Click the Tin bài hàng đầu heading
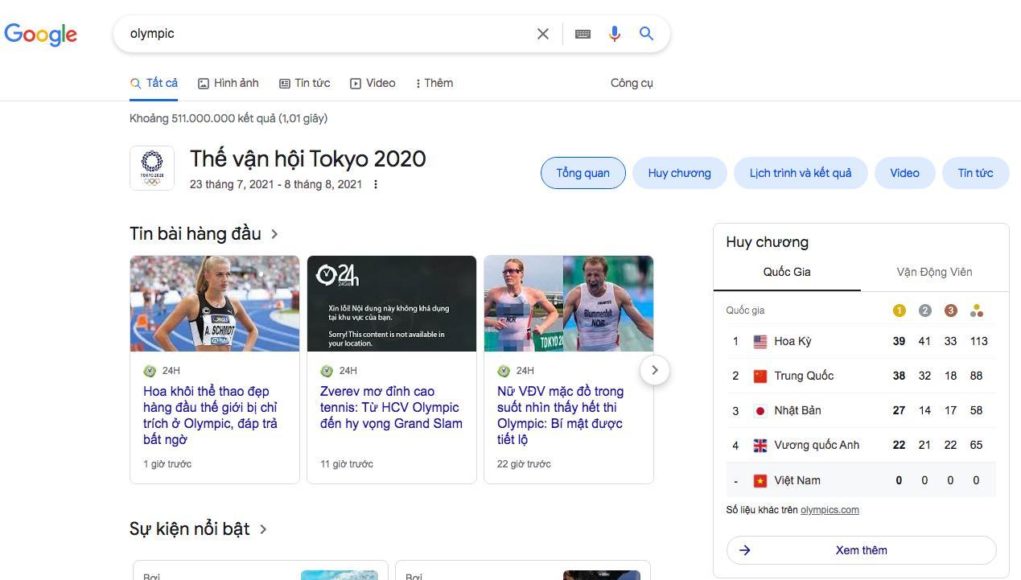 [x=195, y=234]
